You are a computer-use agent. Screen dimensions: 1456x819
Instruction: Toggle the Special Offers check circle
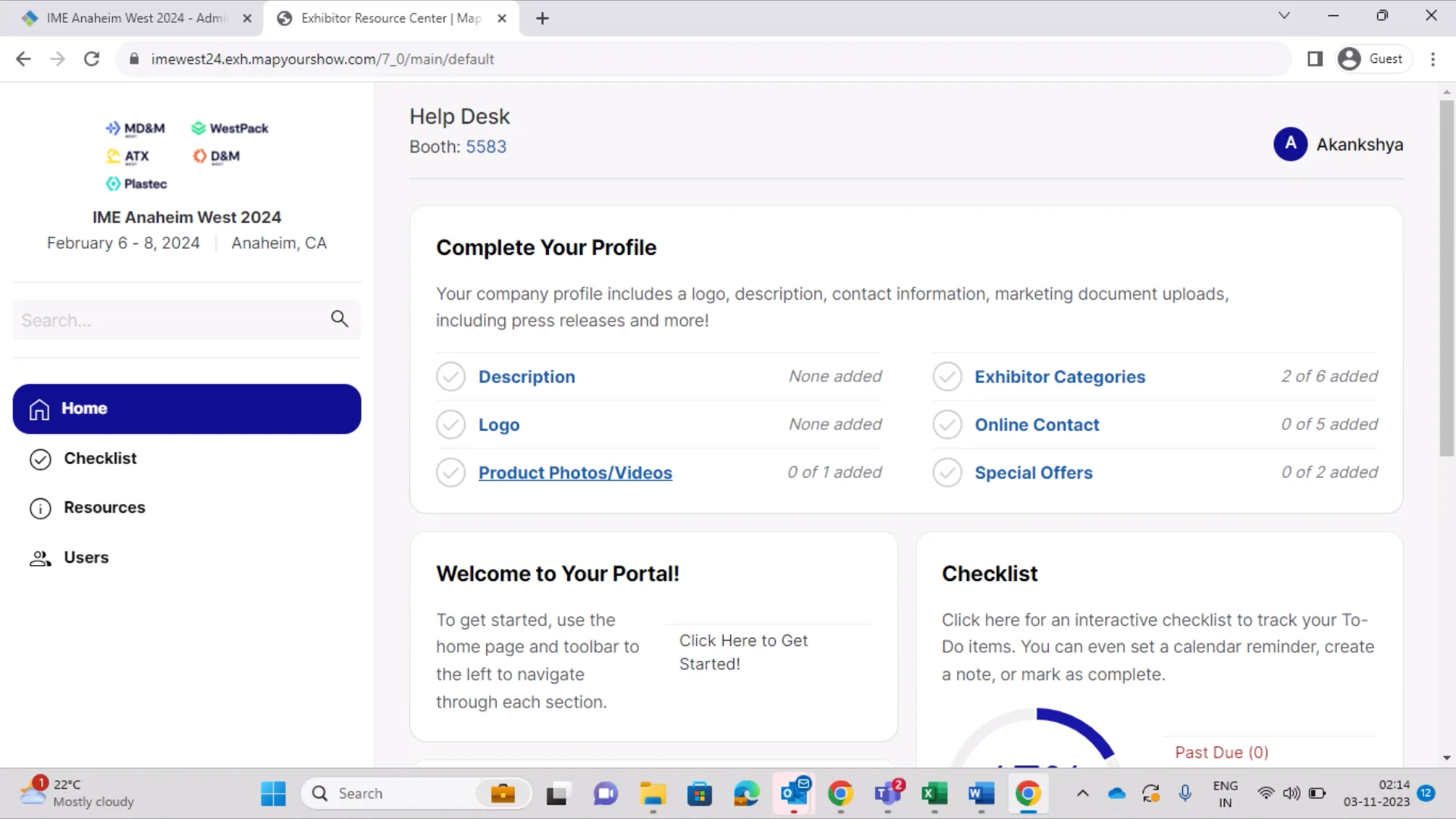tap(947, 472)
